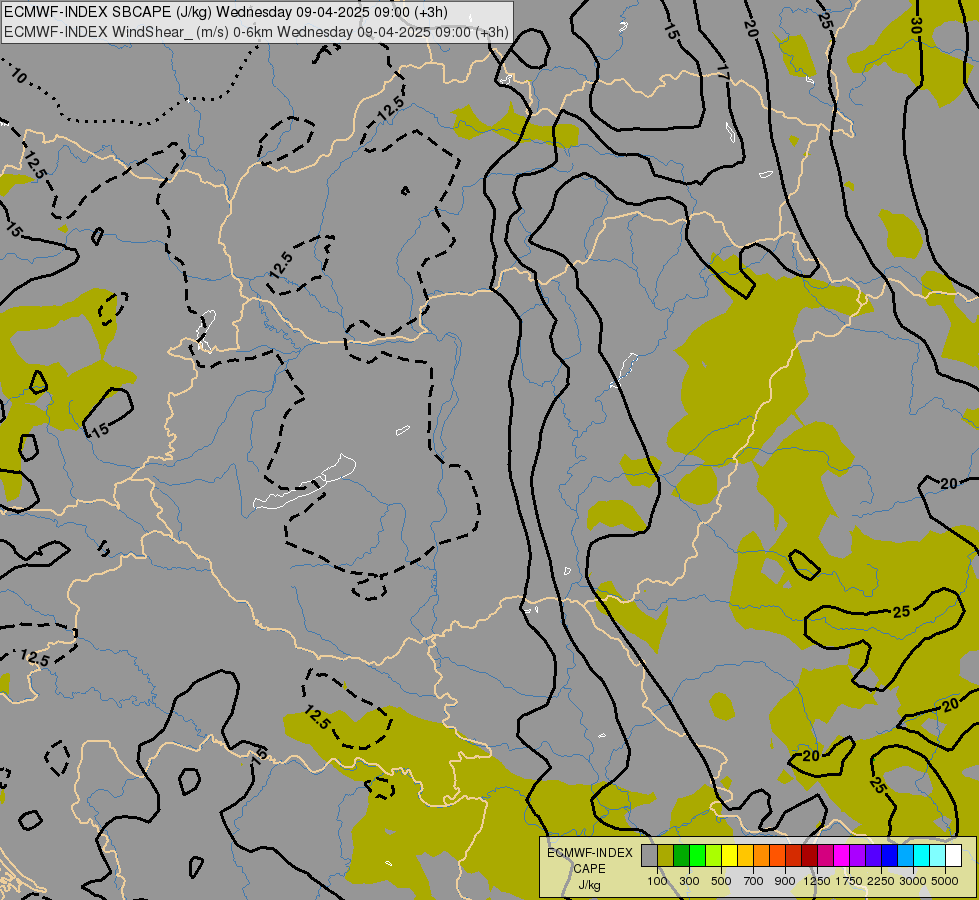Click the legend label 2250

click(881, 881)
